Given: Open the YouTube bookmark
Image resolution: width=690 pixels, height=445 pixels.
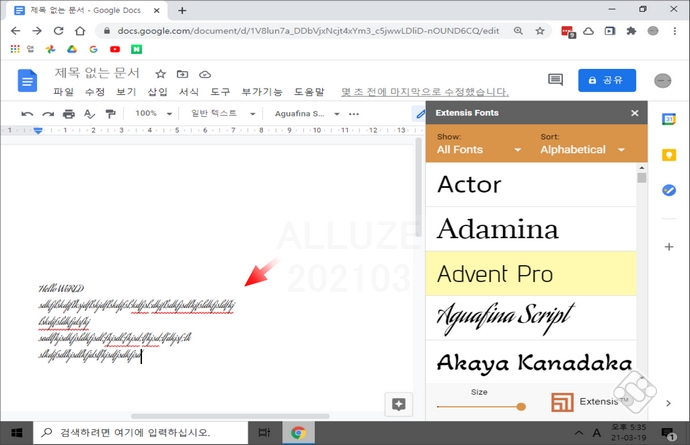Looking at the screenshot, I should pyautogui.click(x=115, y=49).
